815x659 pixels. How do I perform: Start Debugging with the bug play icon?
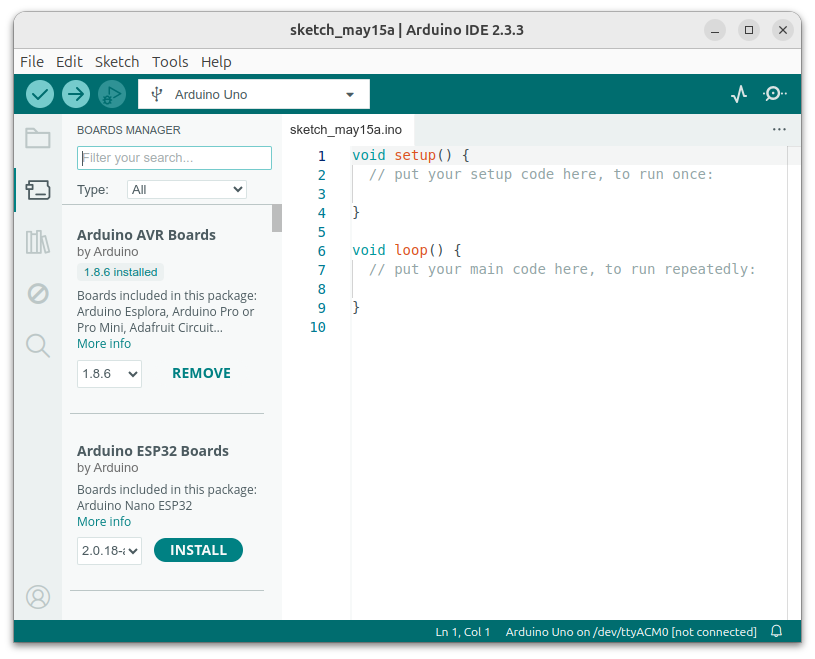tap(112, 95)
